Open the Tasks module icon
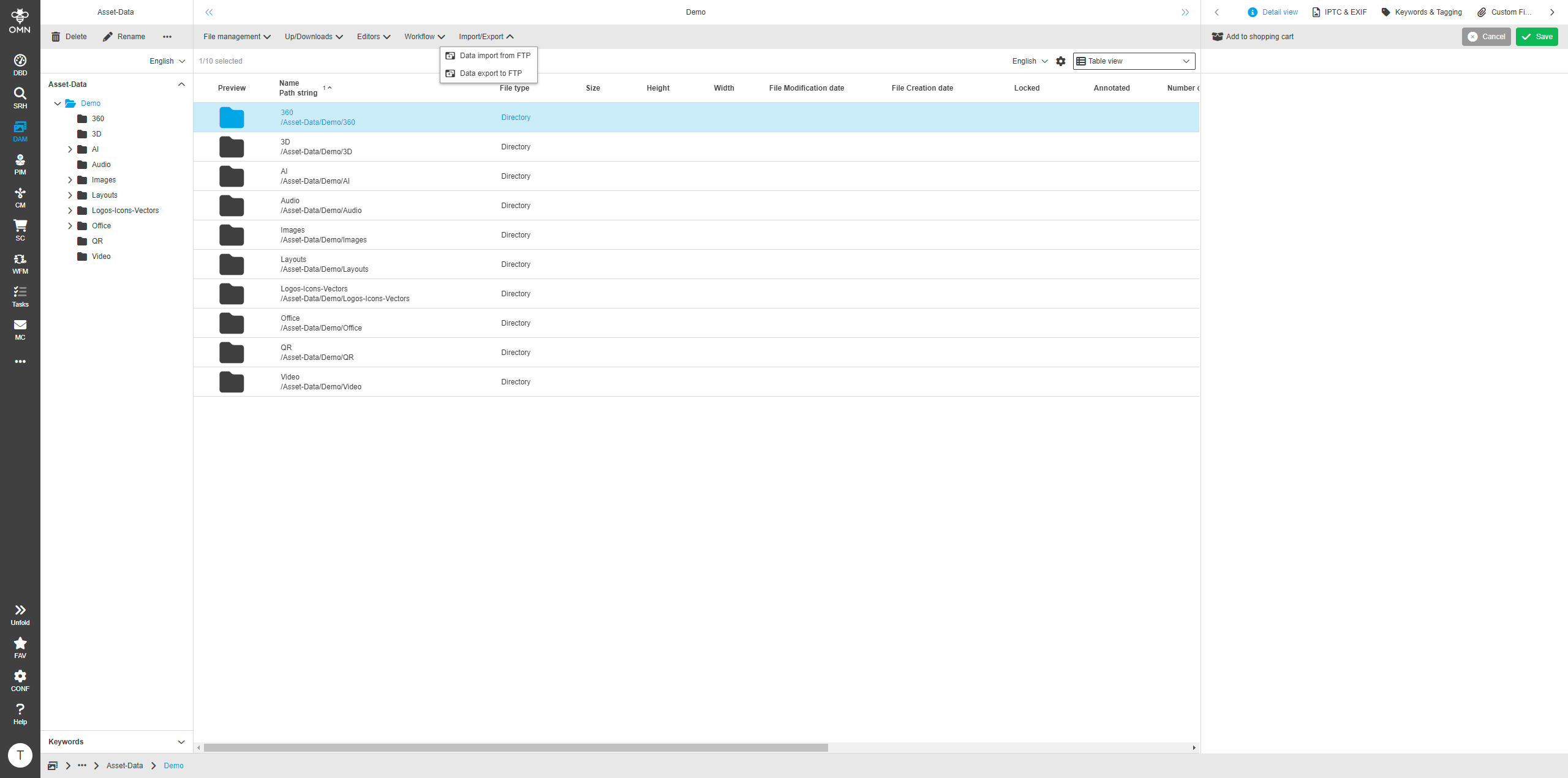The image size is (1568, 778). point(20,296)
